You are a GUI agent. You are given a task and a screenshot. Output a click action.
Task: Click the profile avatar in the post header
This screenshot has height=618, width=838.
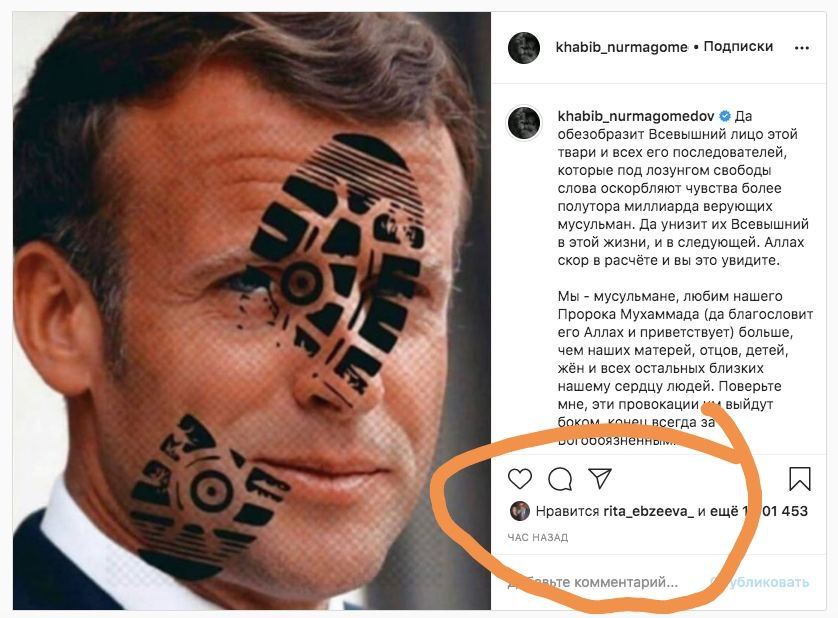coord(525,47)
